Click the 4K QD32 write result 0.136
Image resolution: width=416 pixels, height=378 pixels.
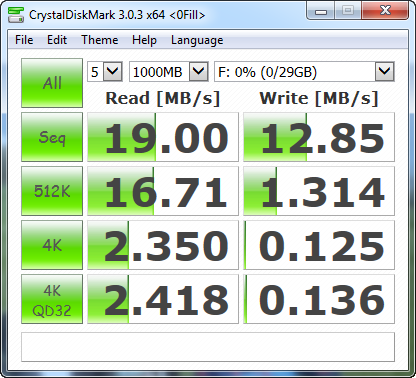[319, 299]
